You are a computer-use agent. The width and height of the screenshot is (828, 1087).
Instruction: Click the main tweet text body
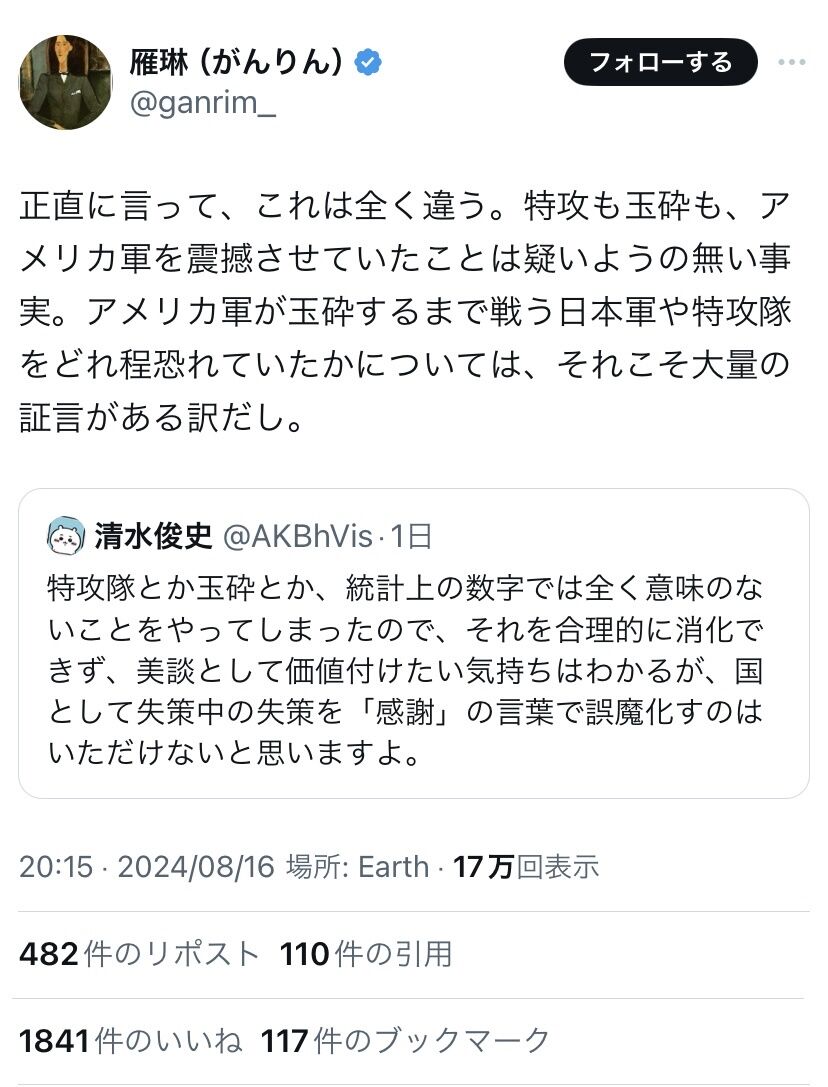[405, 311]
